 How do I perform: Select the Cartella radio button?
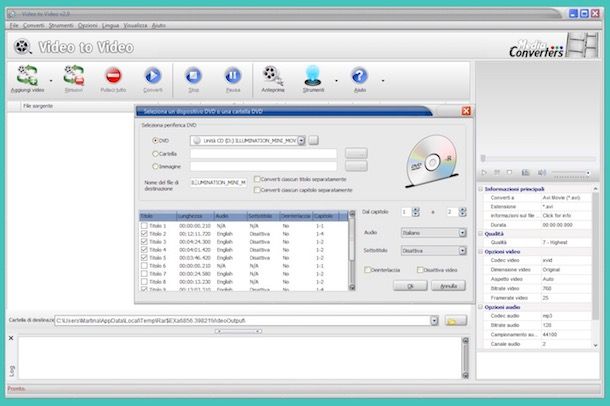(155, 154)
